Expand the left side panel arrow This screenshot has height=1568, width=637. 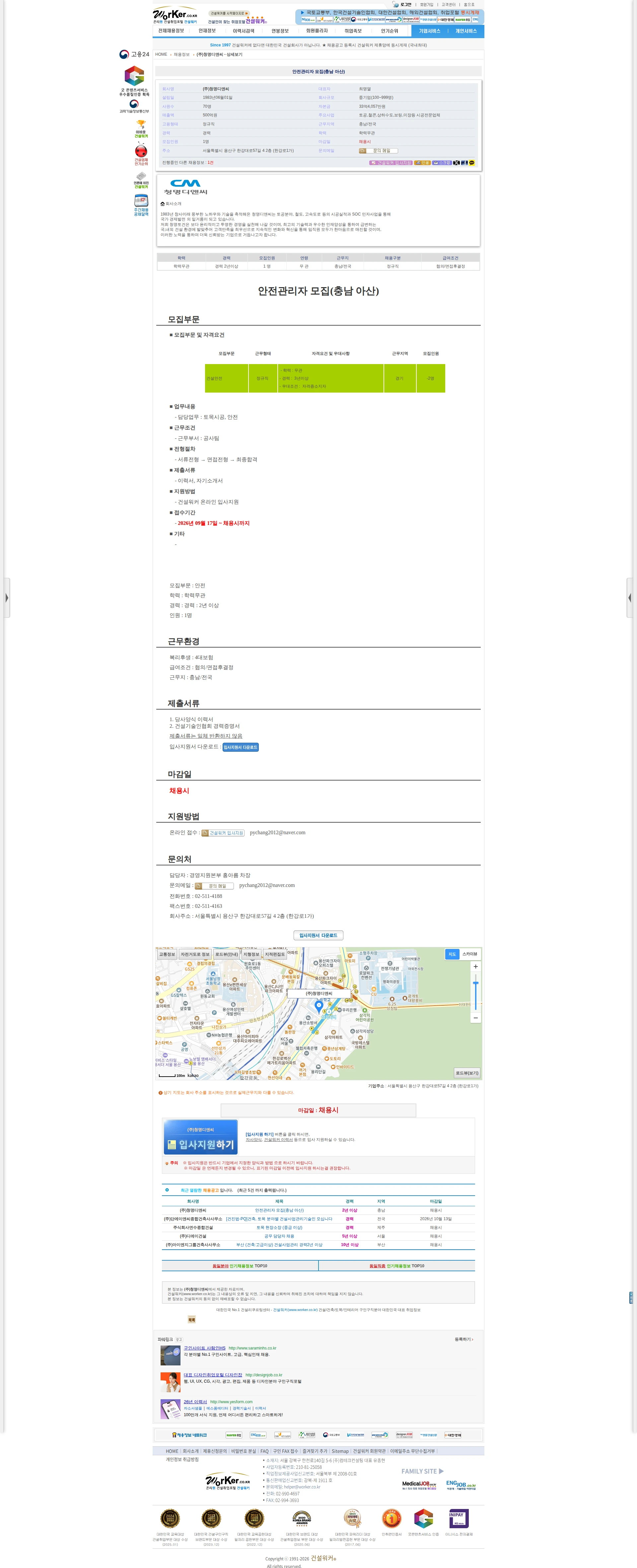tap(7, 598)
